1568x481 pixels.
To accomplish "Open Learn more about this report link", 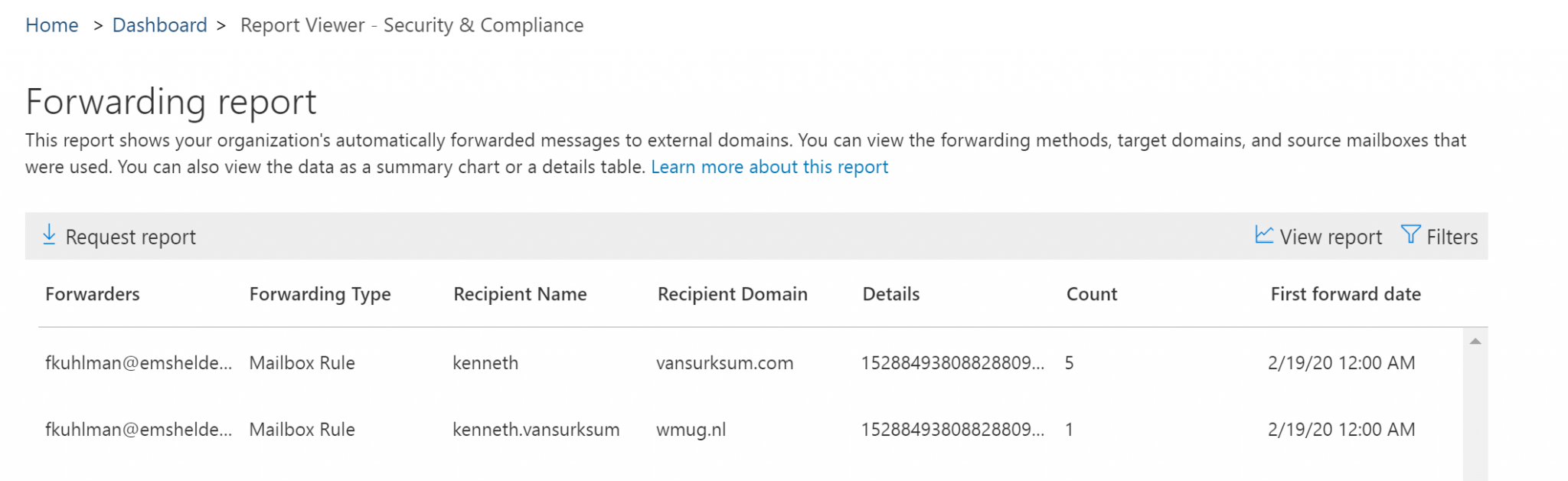I will 769,166.
